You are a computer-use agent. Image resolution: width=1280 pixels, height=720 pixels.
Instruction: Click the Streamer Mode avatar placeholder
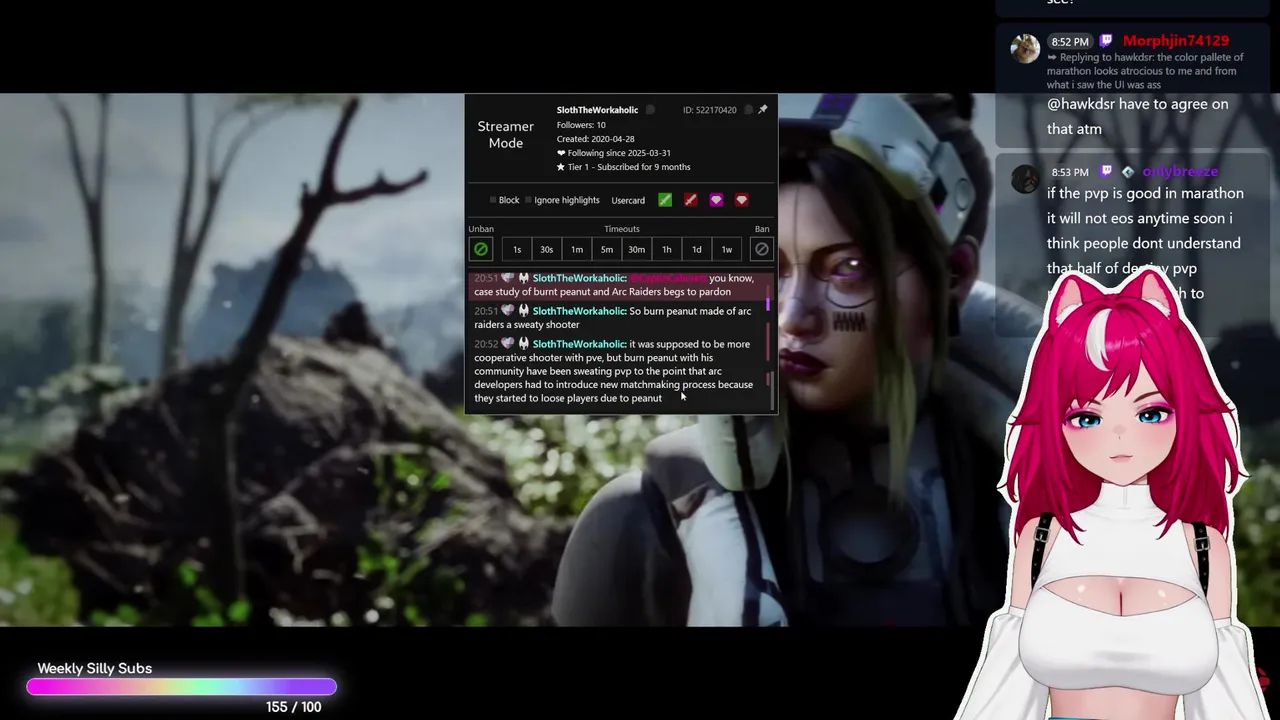[505, 135]
